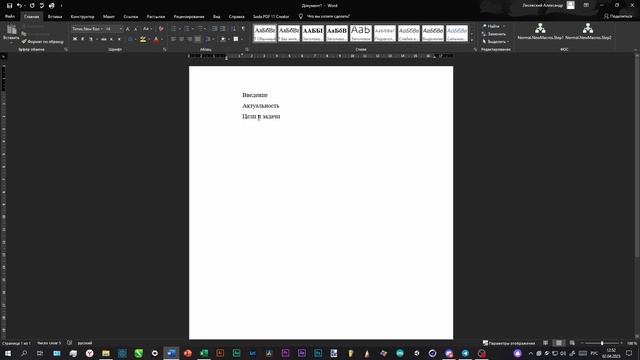Switch to the Конструктор (Design) tab

pyautogui.click(x=82, y=17)
